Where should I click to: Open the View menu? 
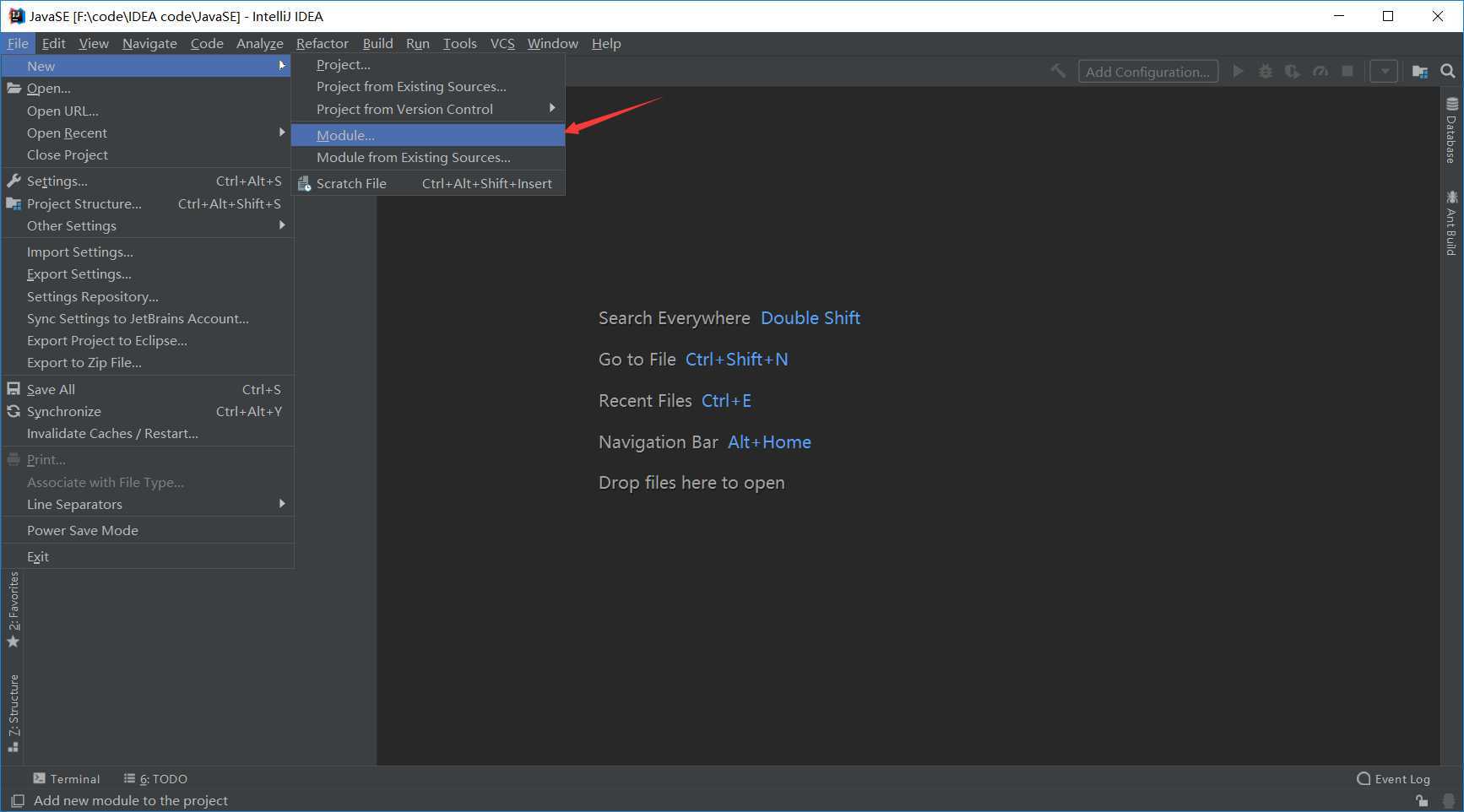pyautogui.click(x=94, y=43)
